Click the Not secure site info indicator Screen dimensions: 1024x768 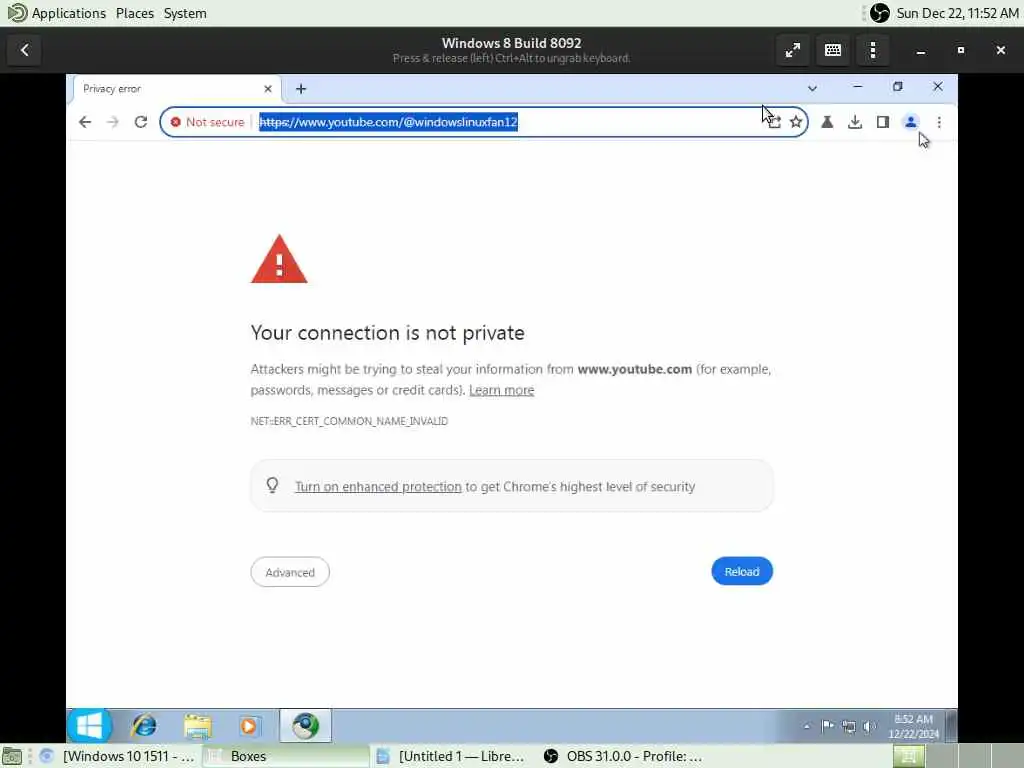pyautogui.click(x=207, y=122)
